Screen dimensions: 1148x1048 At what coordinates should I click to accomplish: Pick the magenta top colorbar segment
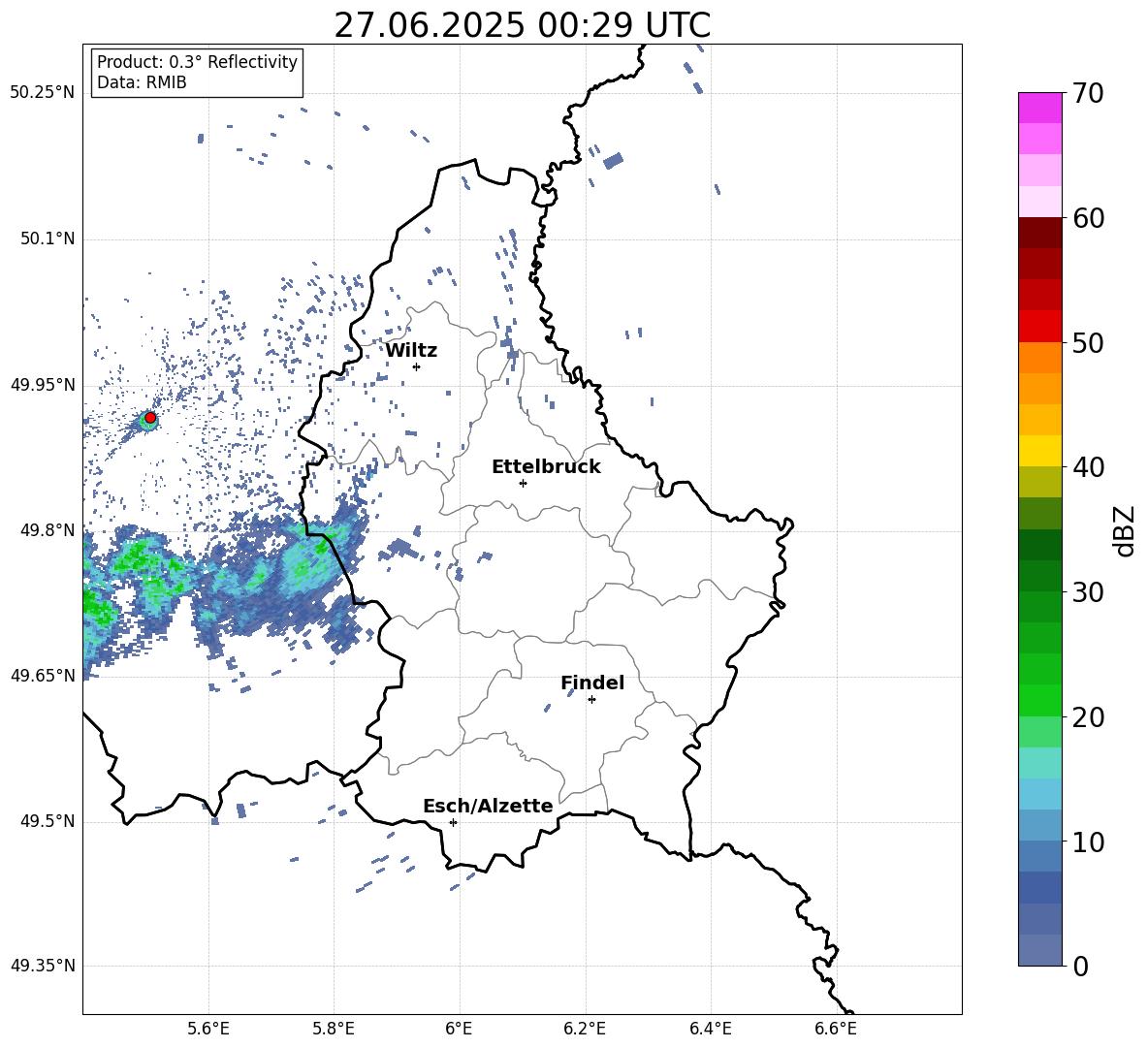1040,108
